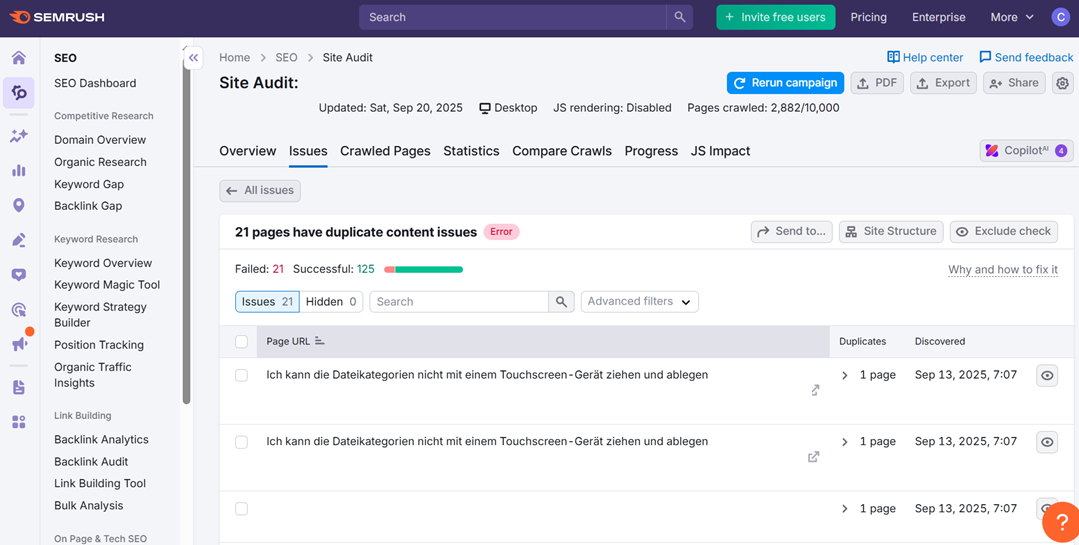Switch to Crawled Pages tab
Viewport: 1079px width, 545px height.
click(x=385, y=151)
